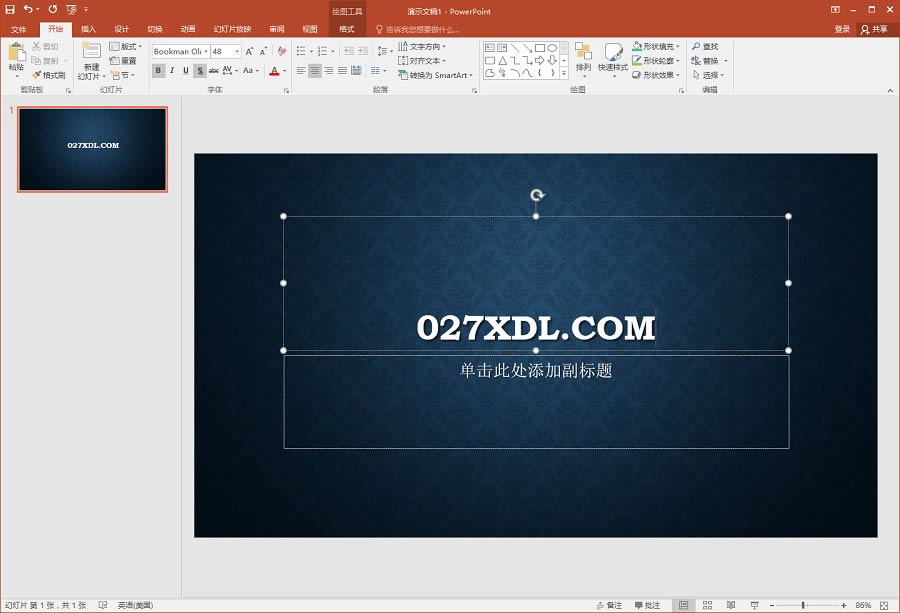Click the Clear Formatting eraser icon
Image resolution: width=900 pixels, height=613 pixels.
point(281,52)
